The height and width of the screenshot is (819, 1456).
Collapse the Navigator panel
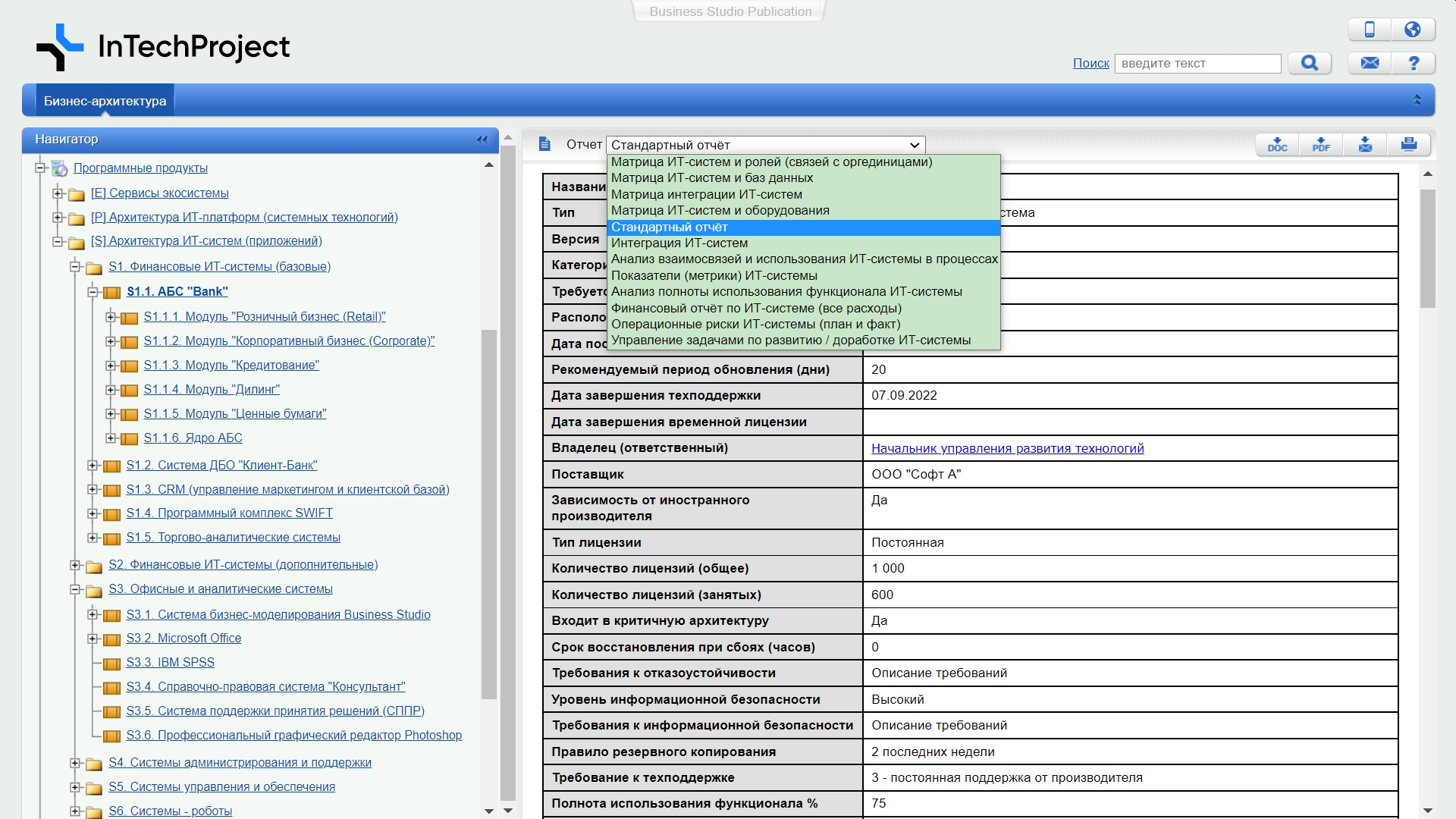click(482, 140)
